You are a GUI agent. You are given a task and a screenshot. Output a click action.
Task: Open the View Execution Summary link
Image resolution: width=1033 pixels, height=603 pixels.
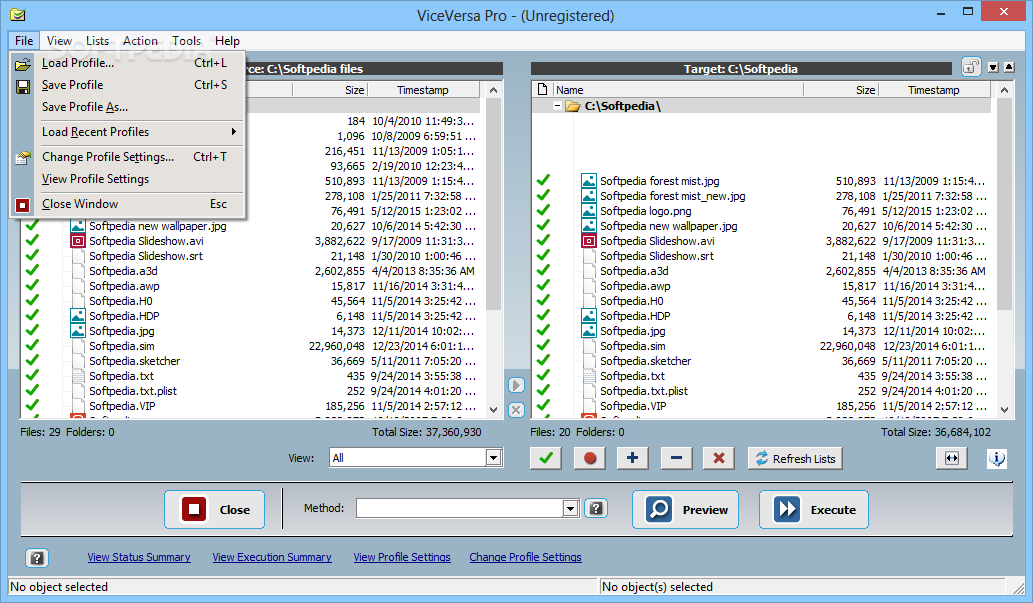272,558
